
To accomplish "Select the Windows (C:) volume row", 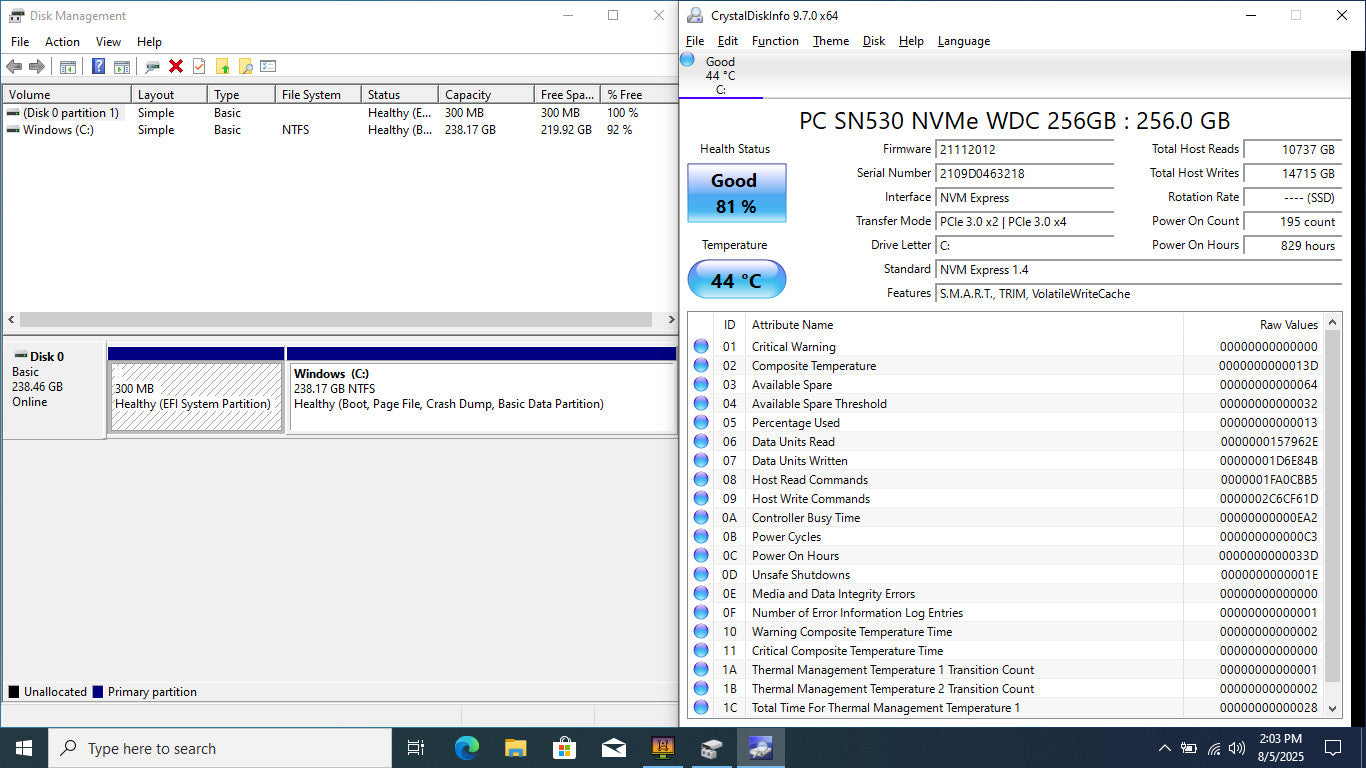I will [x=340, y=130].
